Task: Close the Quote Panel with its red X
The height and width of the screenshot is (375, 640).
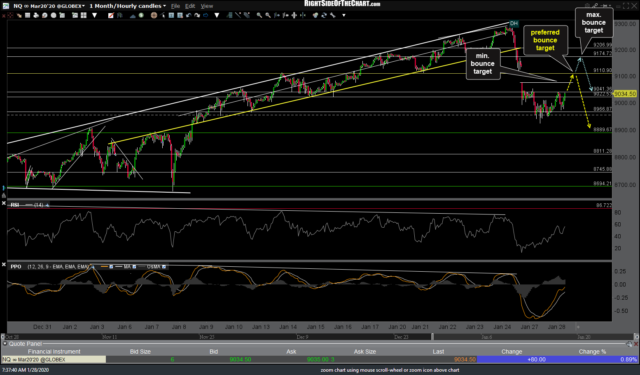Action: pos(636,344)
